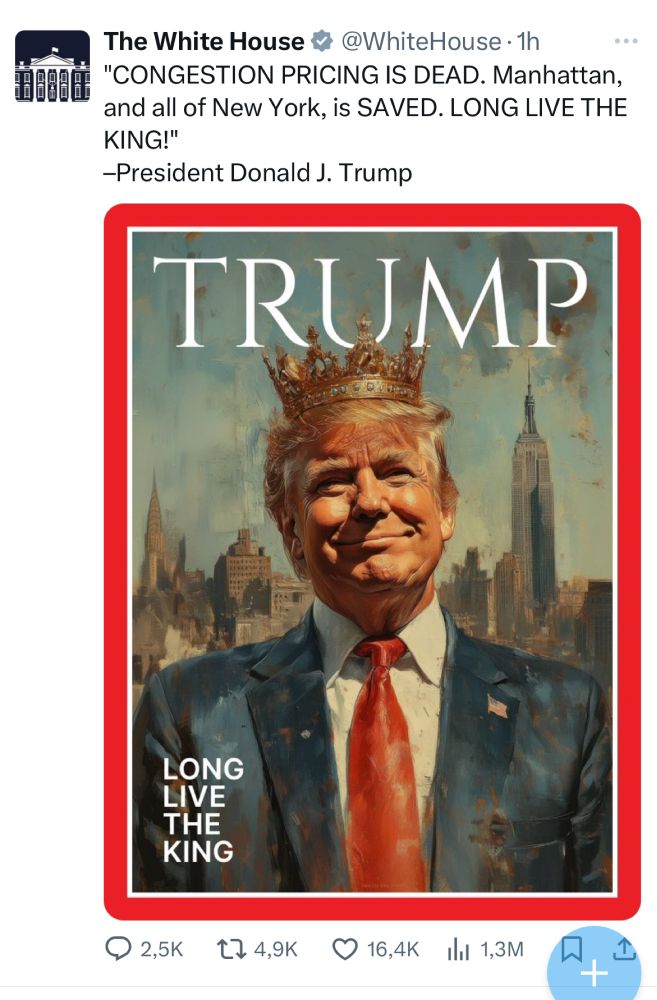Open the TRUMP magazine cover image
This screenshot has width=657, height=1000.
(372, 561)
